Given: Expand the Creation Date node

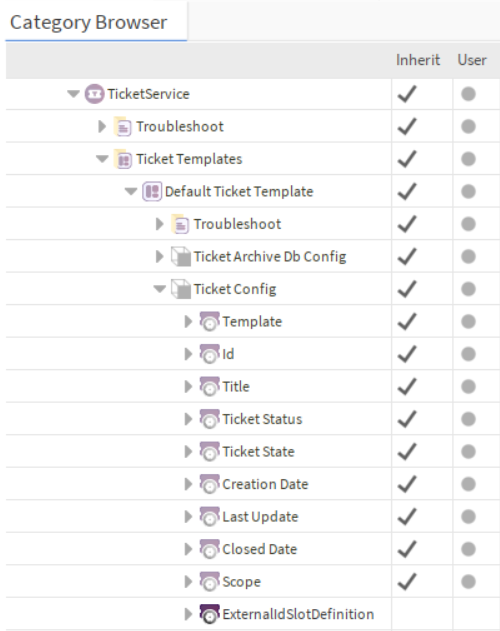Looking at the screenshot, I should tap(188, 484).
